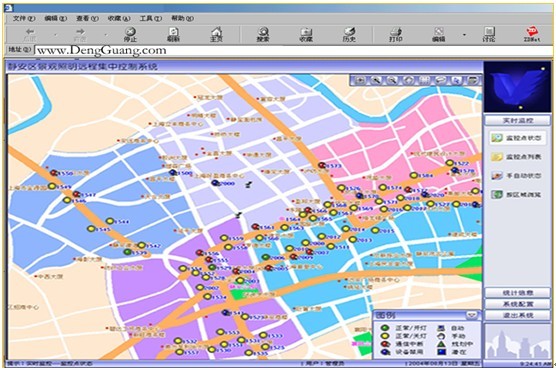This screenshot has height=371, width=556.
Task: Open the dropdown arrow beside the 后退 button
Action: (x=56, y=35)
